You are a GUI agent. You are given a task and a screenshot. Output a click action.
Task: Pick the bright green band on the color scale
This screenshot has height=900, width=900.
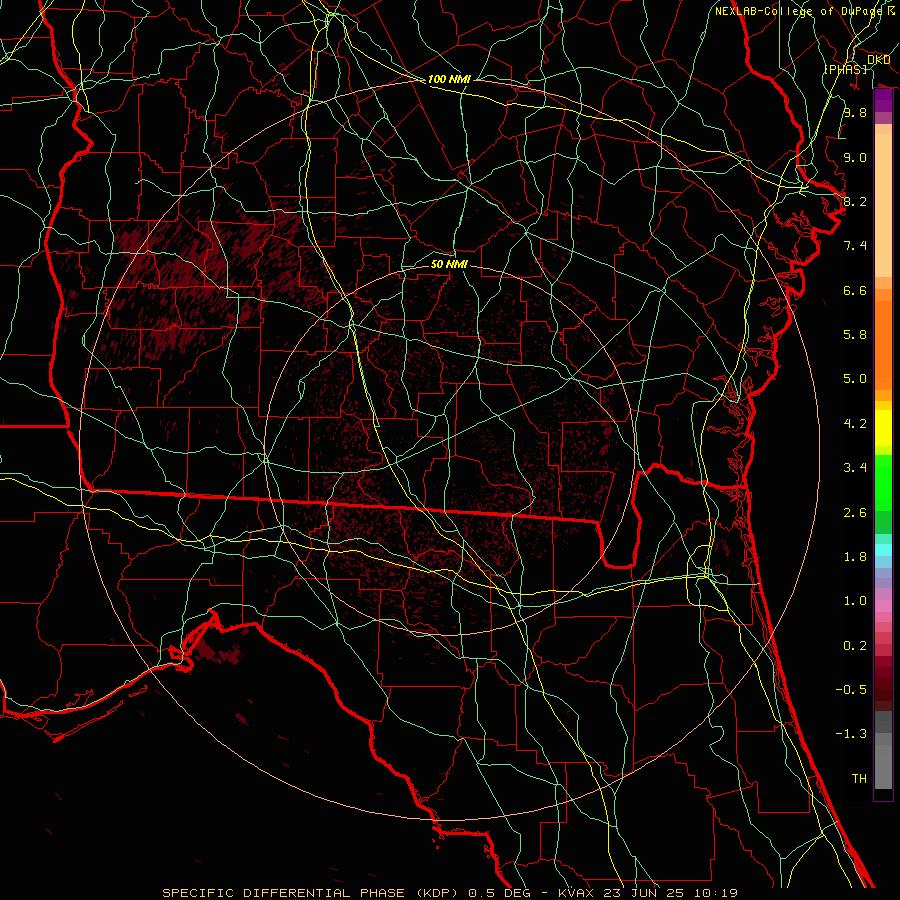click(x=883, y=482)
